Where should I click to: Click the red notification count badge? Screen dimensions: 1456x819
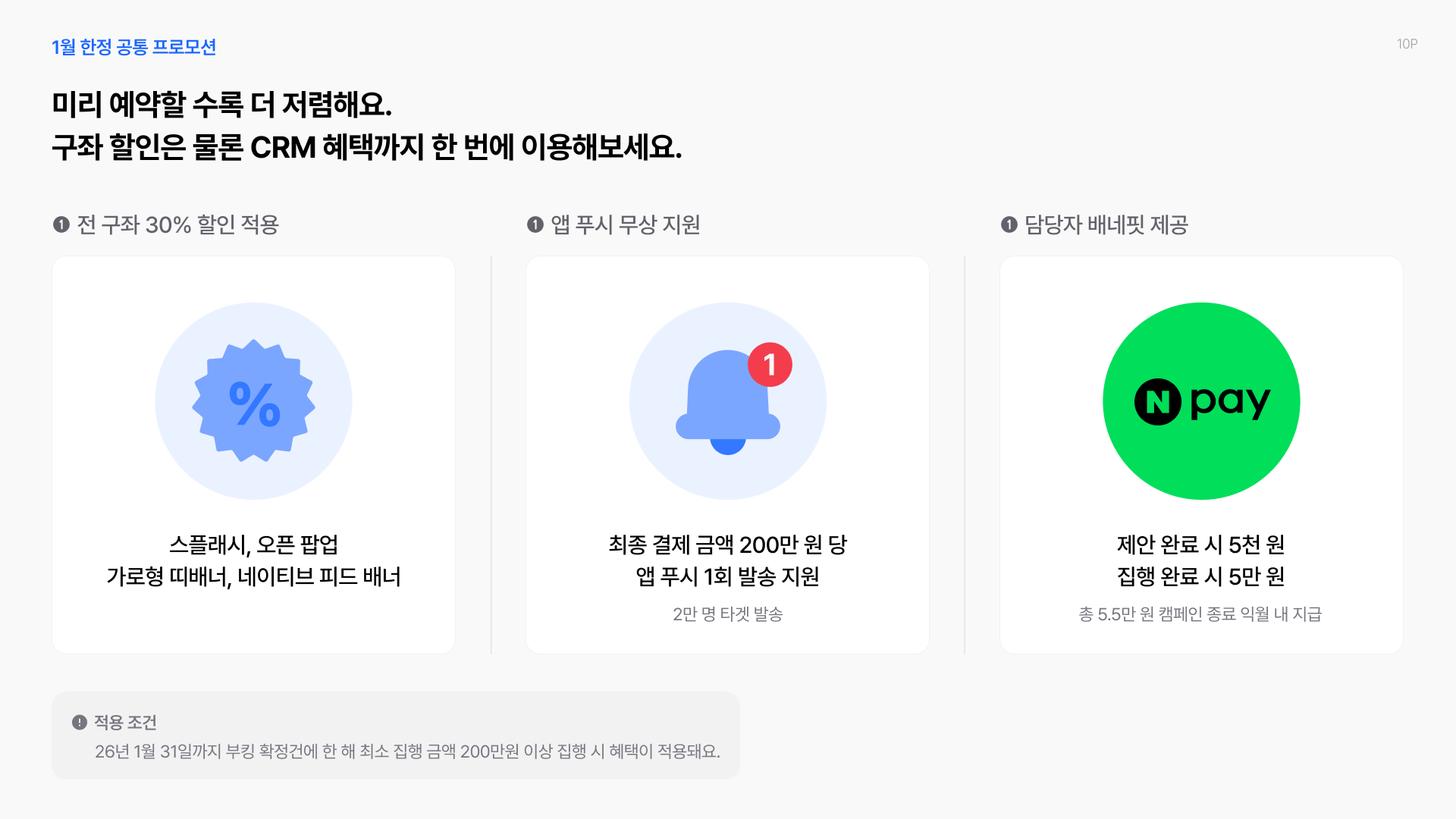(770, 365)
